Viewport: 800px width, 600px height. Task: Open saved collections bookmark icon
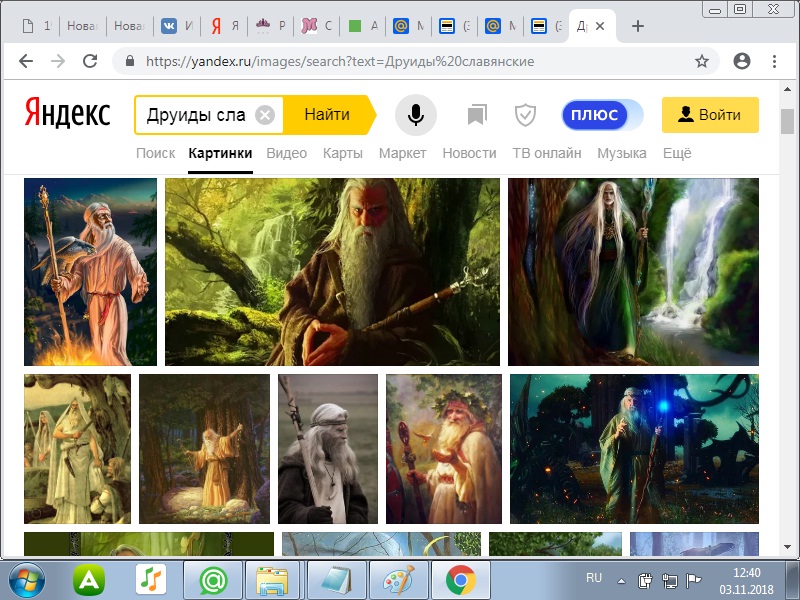pos(477,115)
